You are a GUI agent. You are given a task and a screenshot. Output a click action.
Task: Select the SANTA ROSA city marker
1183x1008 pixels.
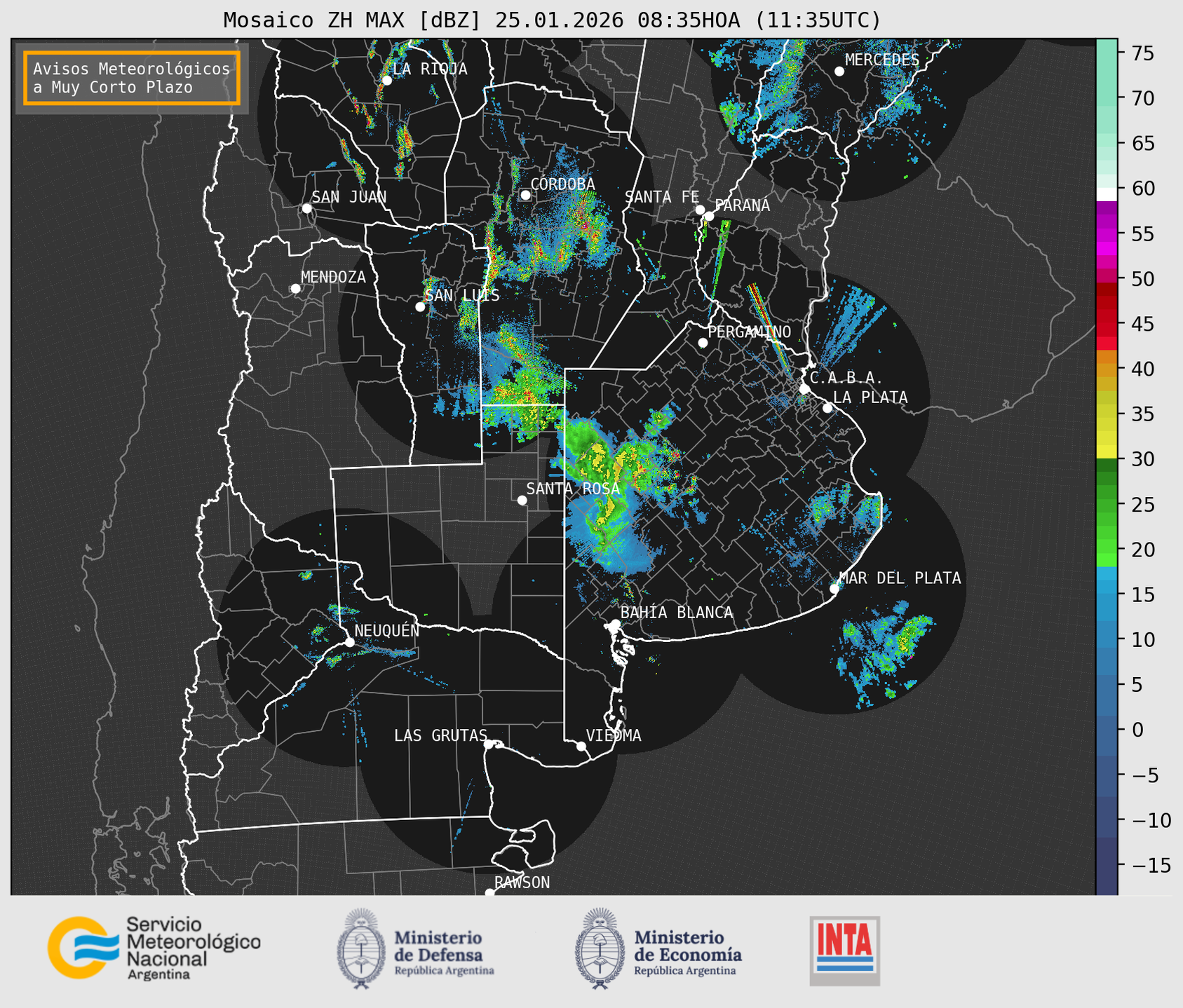522,500
